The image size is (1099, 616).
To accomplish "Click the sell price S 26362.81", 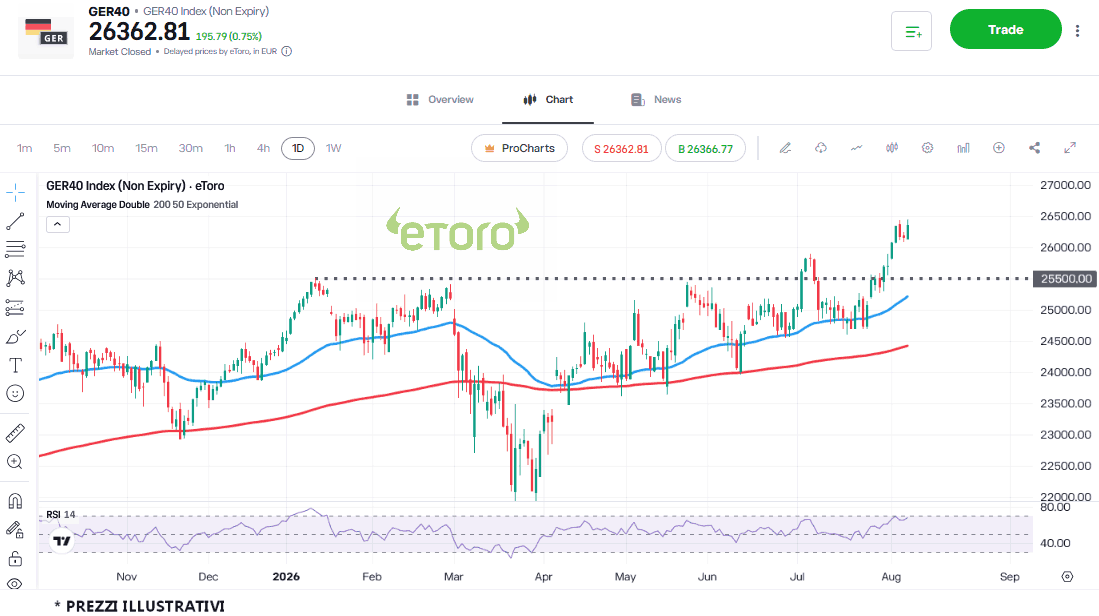I will (x=622, y=149).
